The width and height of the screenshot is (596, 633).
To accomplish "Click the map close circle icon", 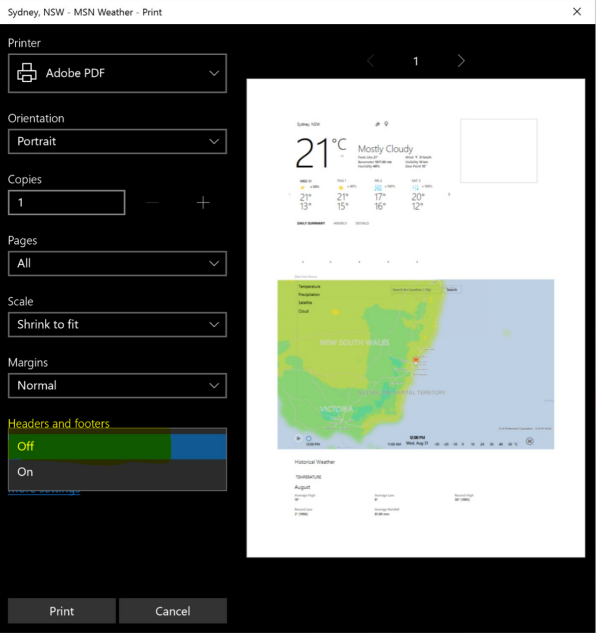I will tap(530, 441).
